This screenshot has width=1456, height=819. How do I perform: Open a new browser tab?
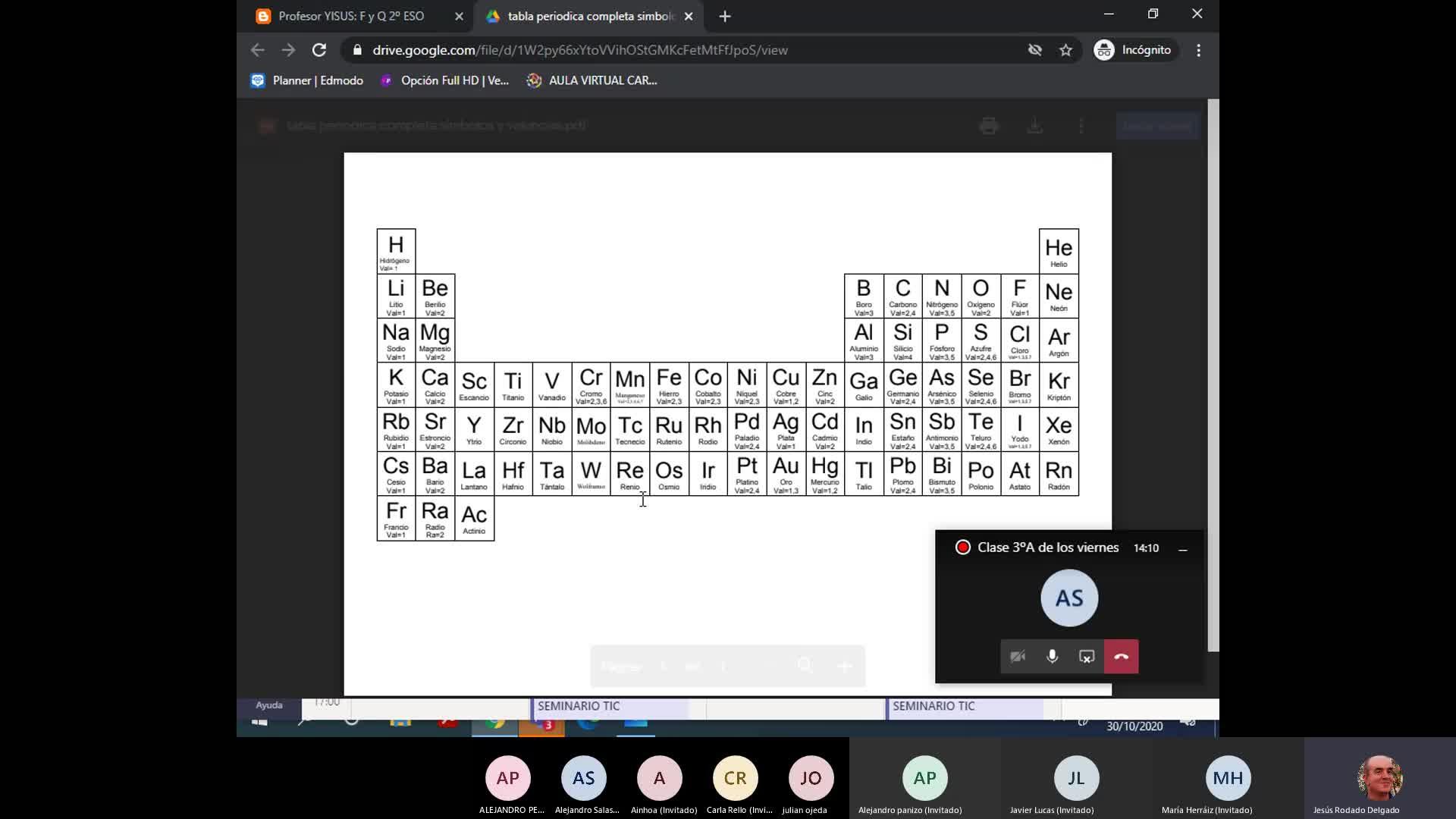[x=725, y=16]
